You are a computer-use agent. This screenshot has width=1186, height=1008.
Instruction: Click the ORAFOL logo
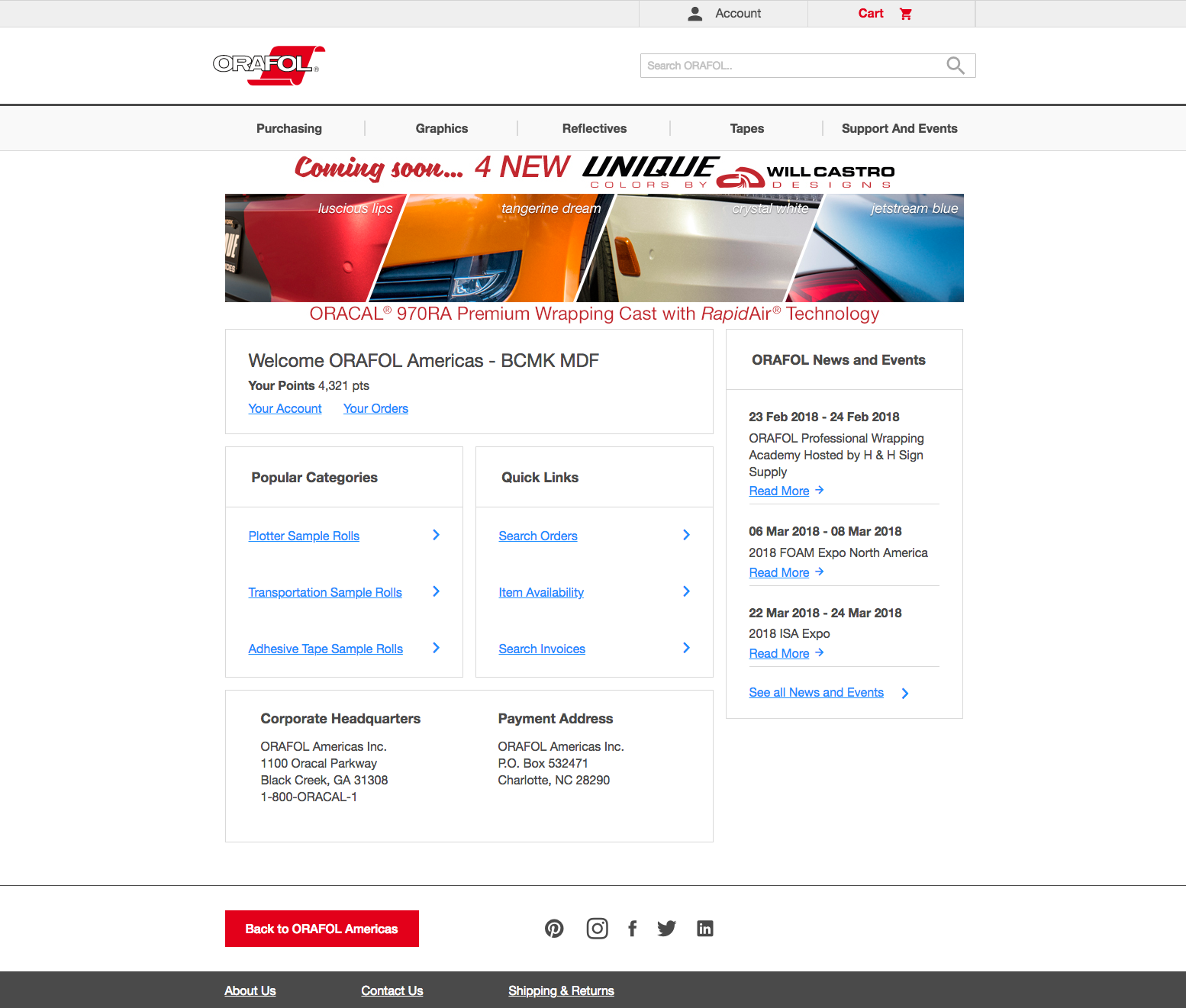tap(269, 65)
